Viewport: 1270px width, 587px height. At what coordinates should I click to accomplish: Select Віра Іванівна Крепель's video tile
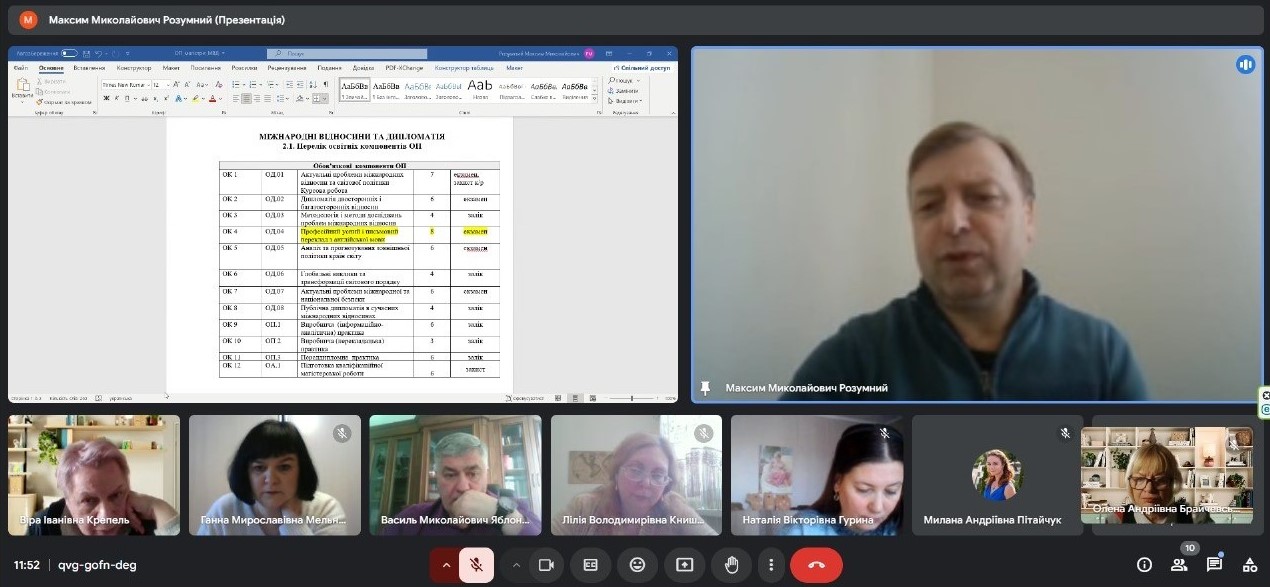(x=94, y=475)
